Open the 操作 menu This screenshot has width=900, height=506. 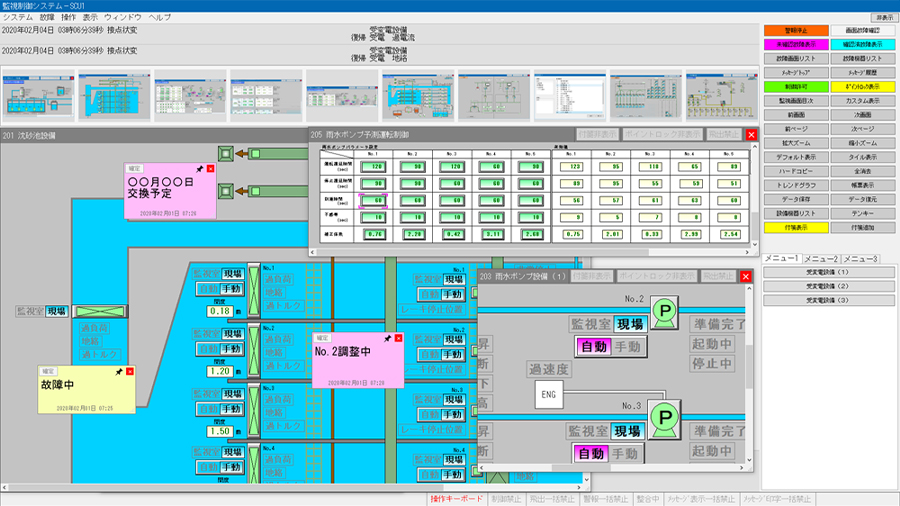[68, 17]
